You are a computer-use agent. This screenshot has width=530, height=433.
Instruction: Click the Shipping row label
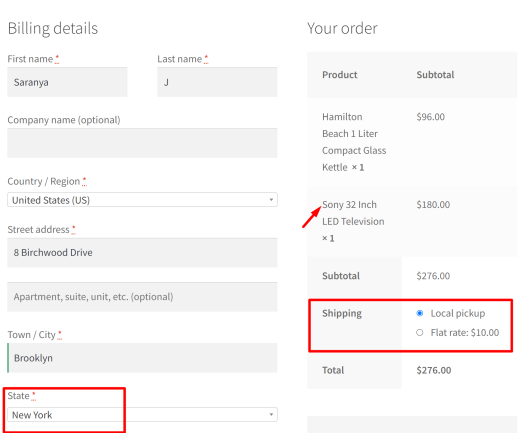(342, 313)
